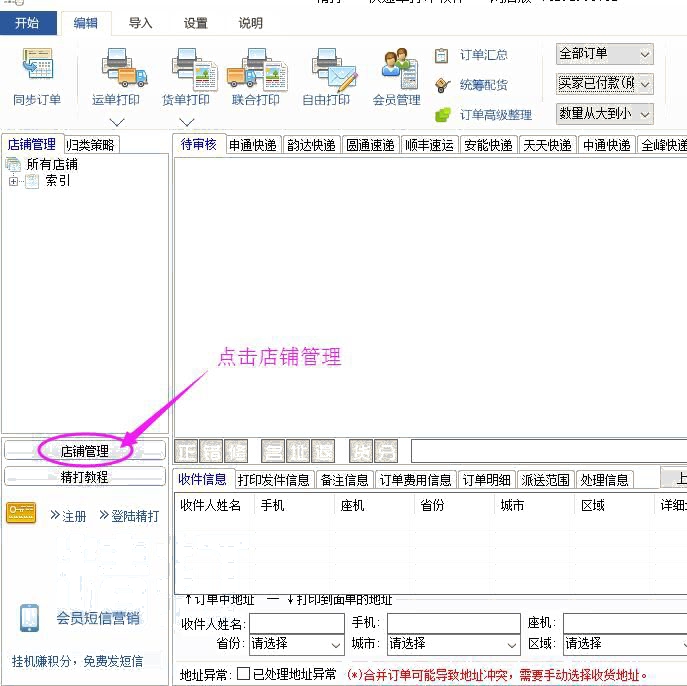Select the 订单明细 tab
The height and width of the screenshot is (686, 687).
tap(487, 480)
